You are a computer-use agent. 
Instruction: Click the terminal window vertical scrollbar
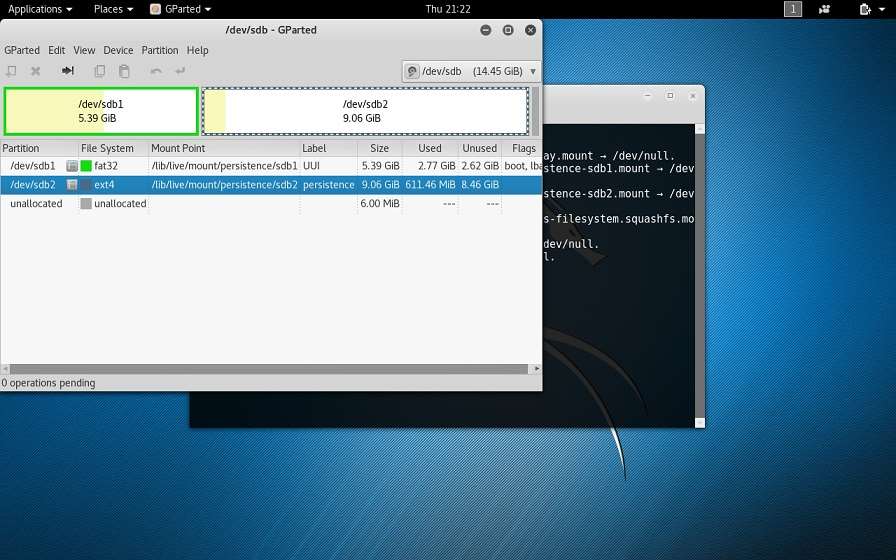tap(699, 275)
